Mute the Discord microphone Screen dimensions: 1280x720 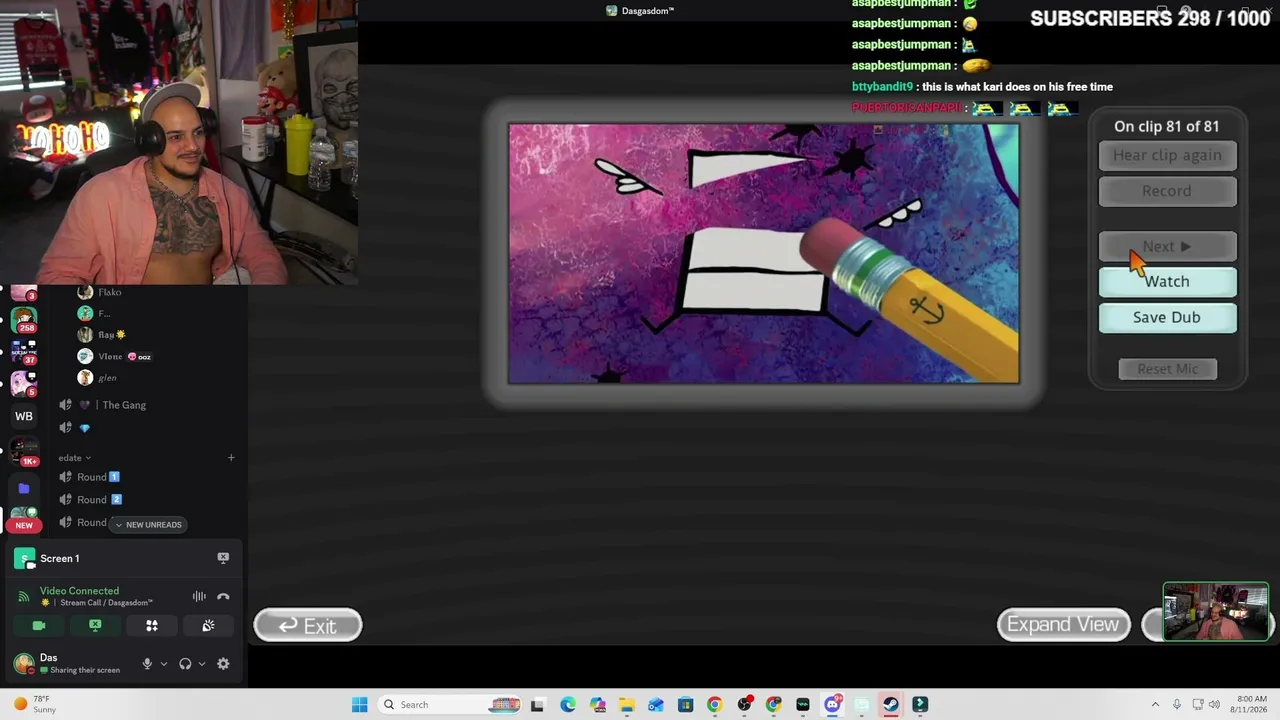[x=147, y=664]
